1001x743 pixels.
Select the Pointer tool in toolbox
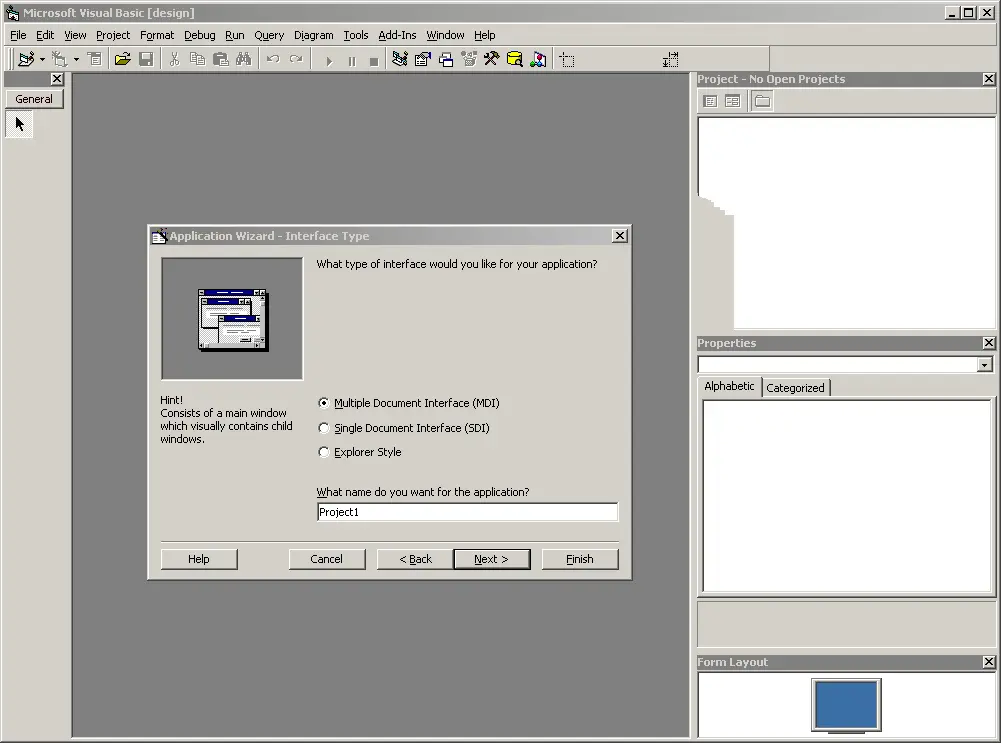point(19,124)
